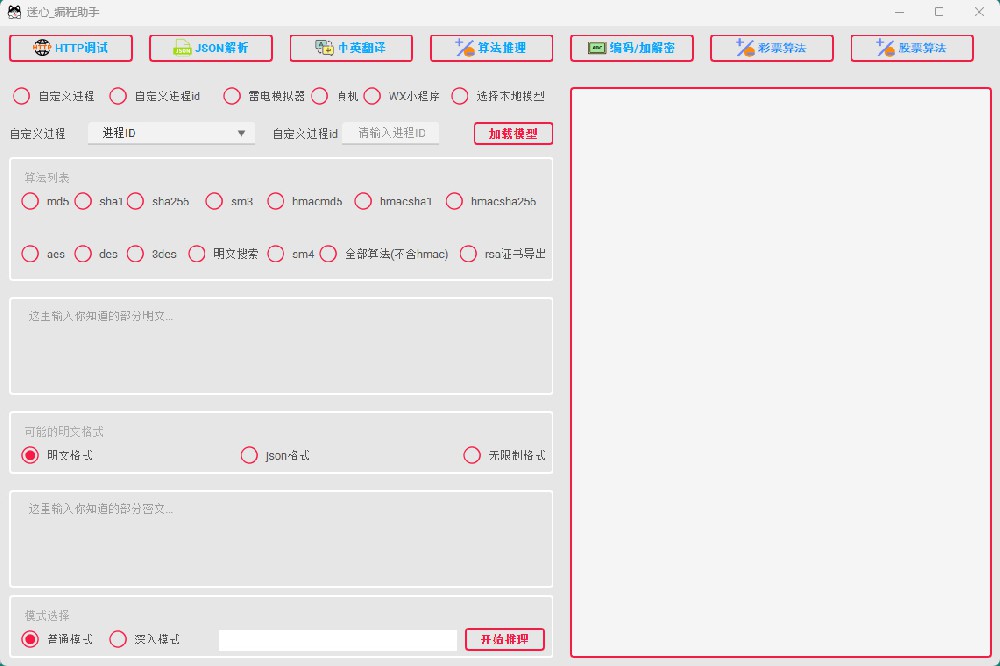Switch to 深入模式 mode
This screenshot has width=1000, height=666.
[118, 639]
